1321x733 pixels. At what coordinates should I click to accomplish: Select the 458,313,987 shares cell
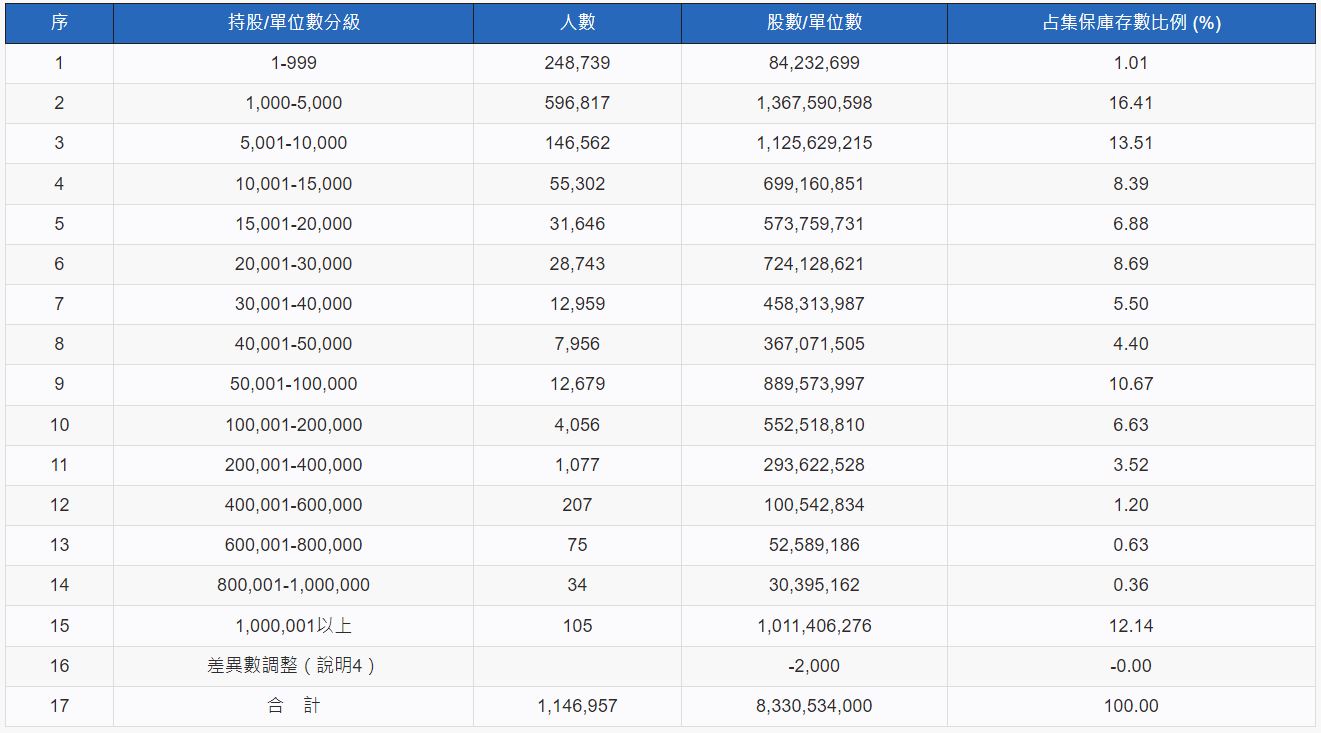point(814,304)
